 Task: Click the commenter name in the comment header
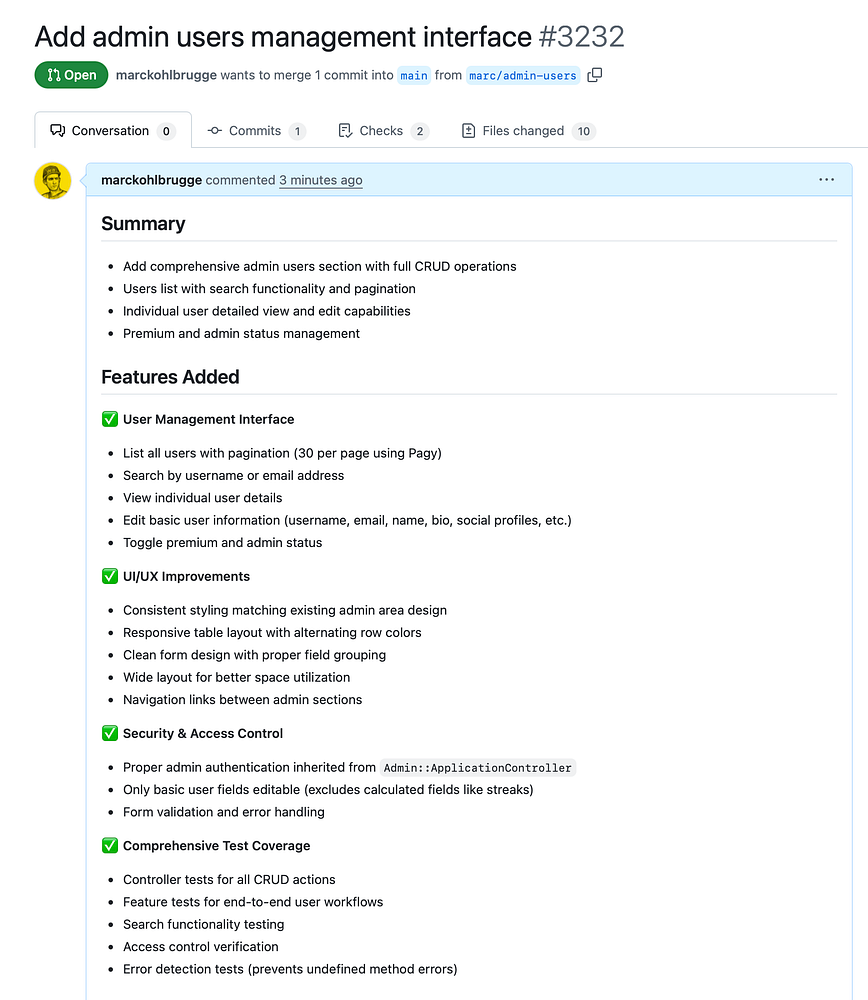(x=152, y=180)
